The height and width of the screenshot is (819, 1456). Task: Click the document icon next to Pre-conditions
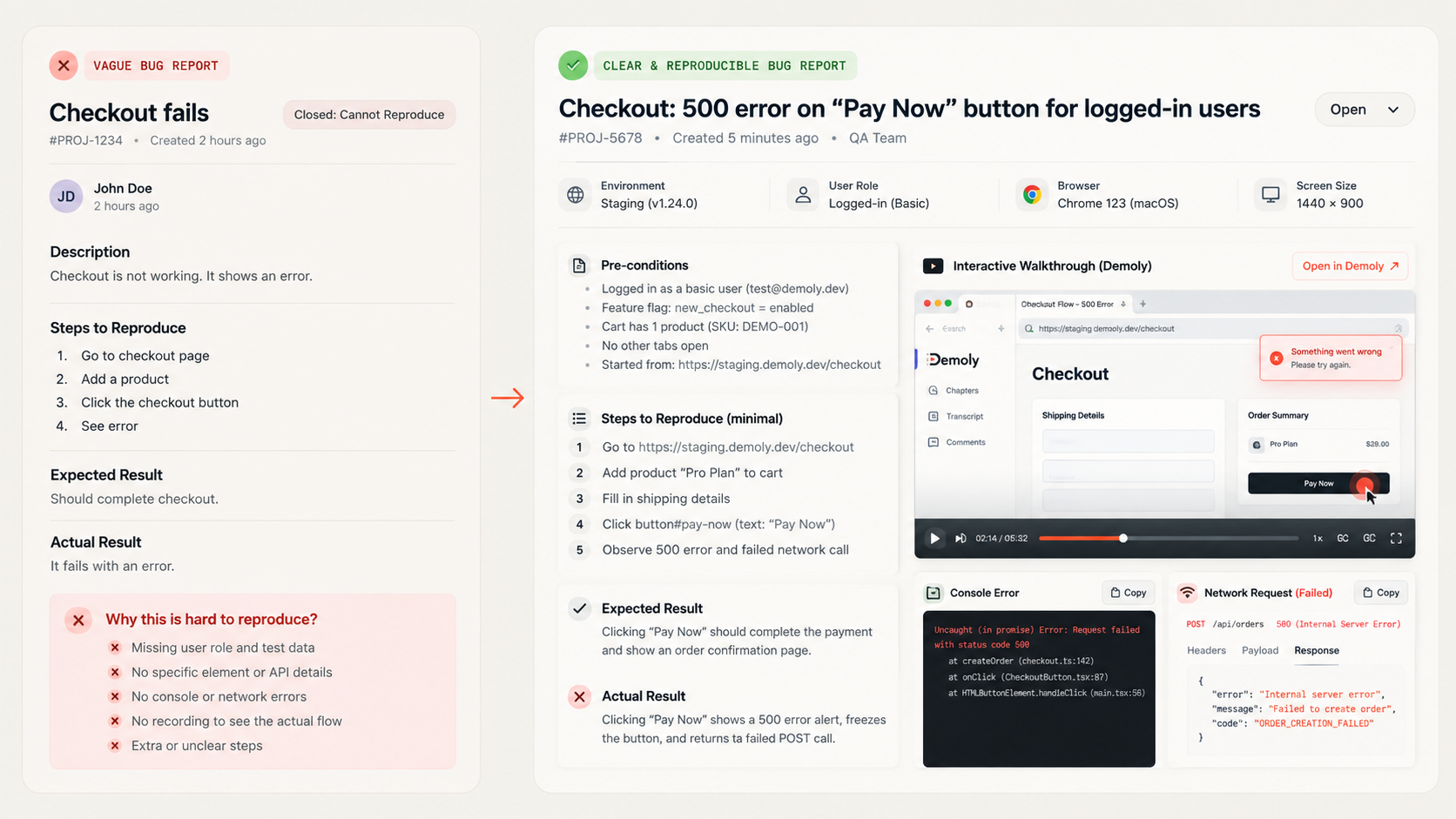coord(579,265)
